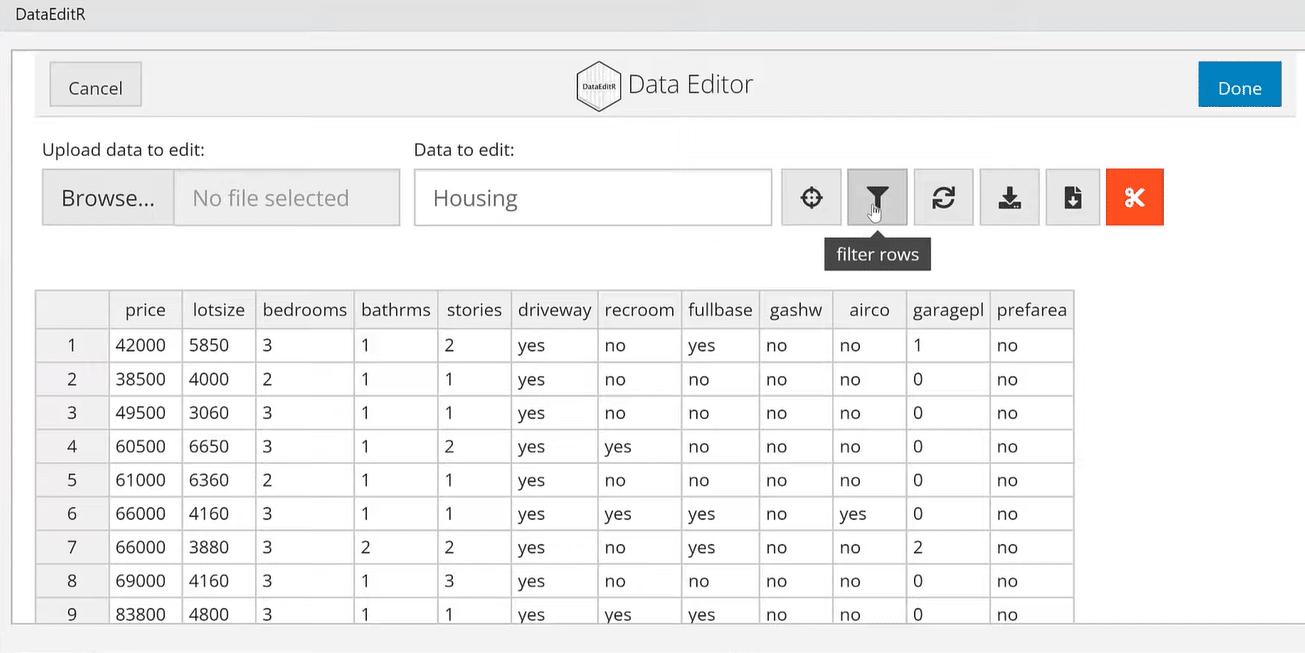
Task: Select the driveway column header
Action: click(555, 310)
